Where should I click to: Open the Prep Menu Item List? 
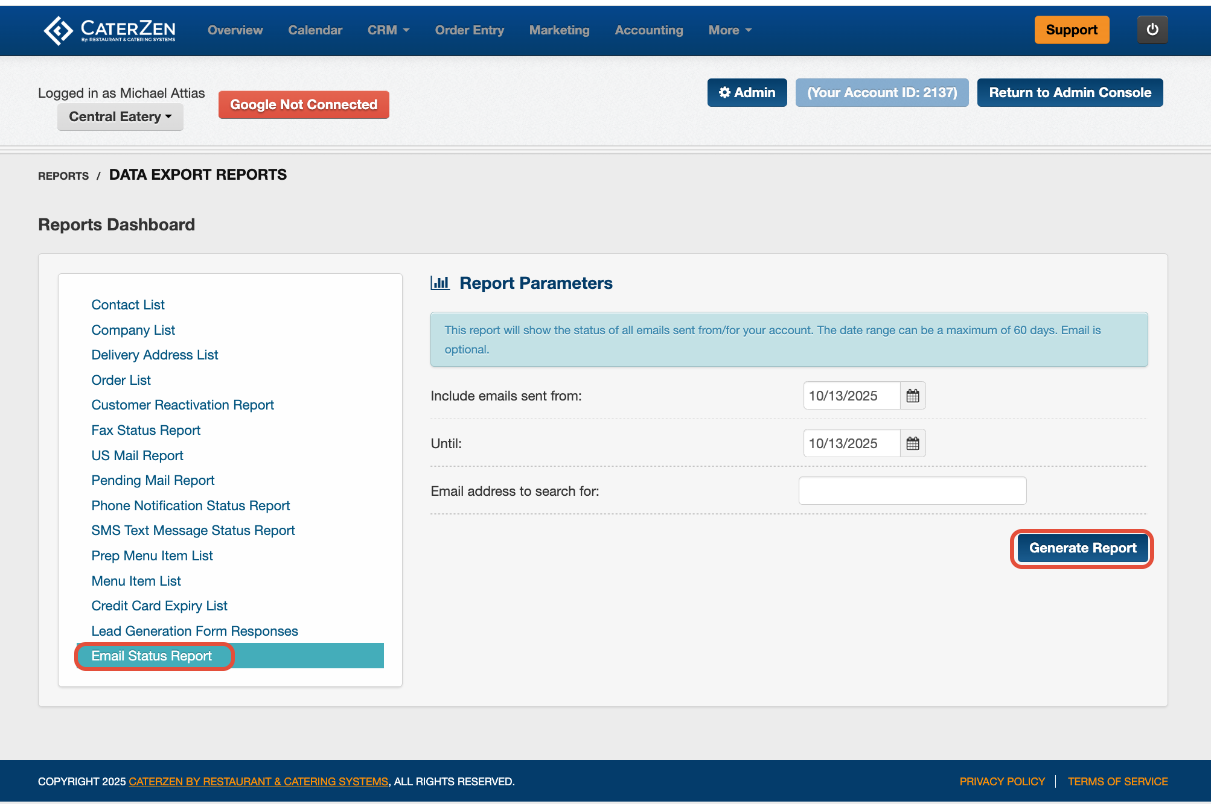[152, 556]
